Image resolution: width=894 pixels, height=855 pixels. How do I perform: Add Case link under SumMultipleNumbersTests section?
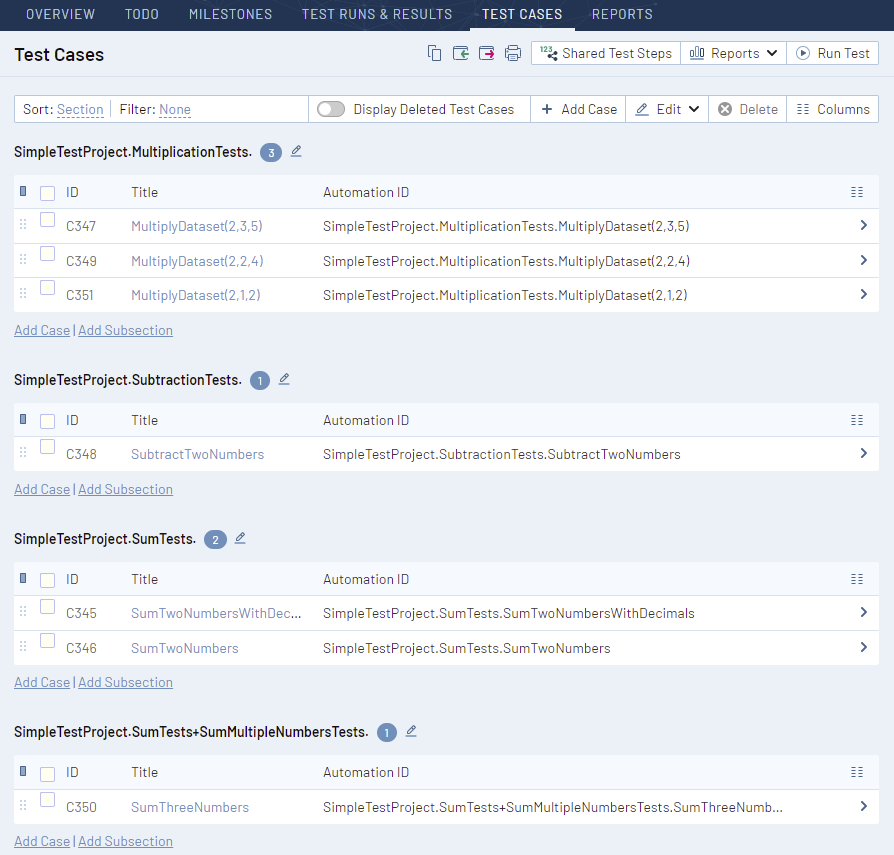point(42,841)
